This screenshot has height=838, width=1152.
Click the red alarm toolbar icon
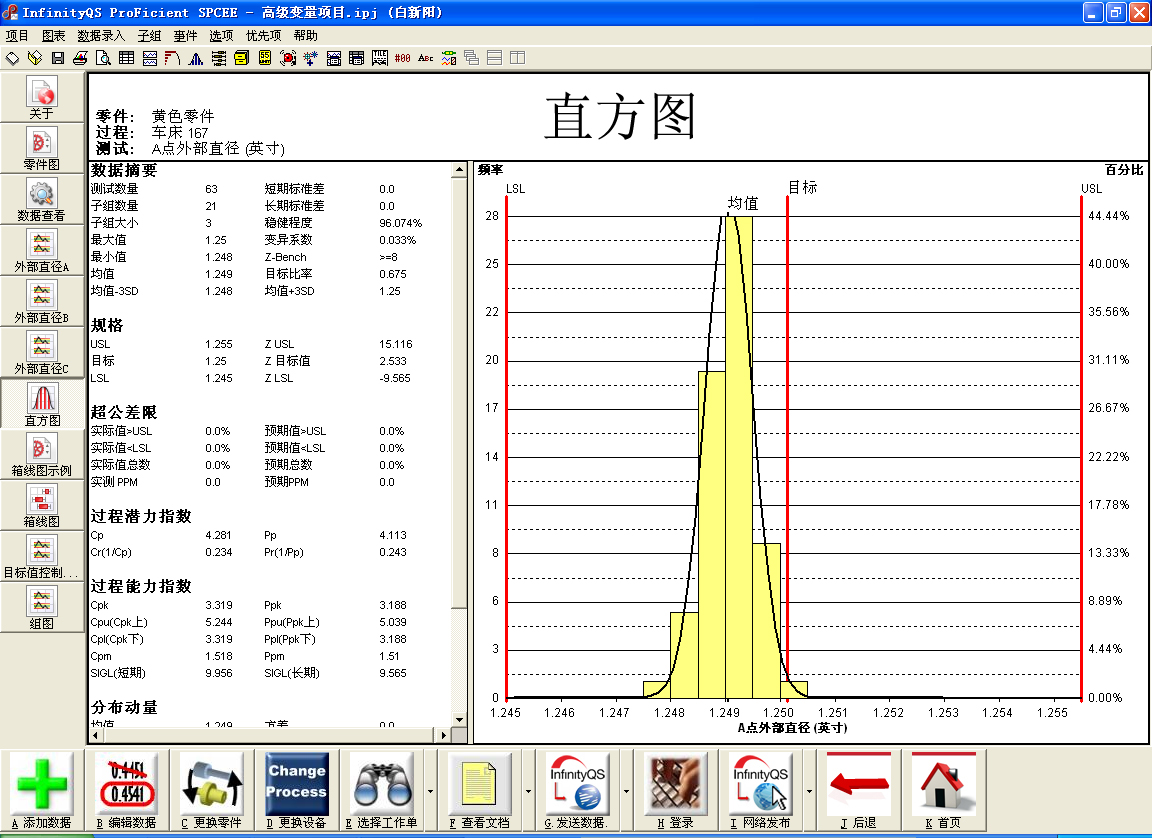tap(288, 58)
